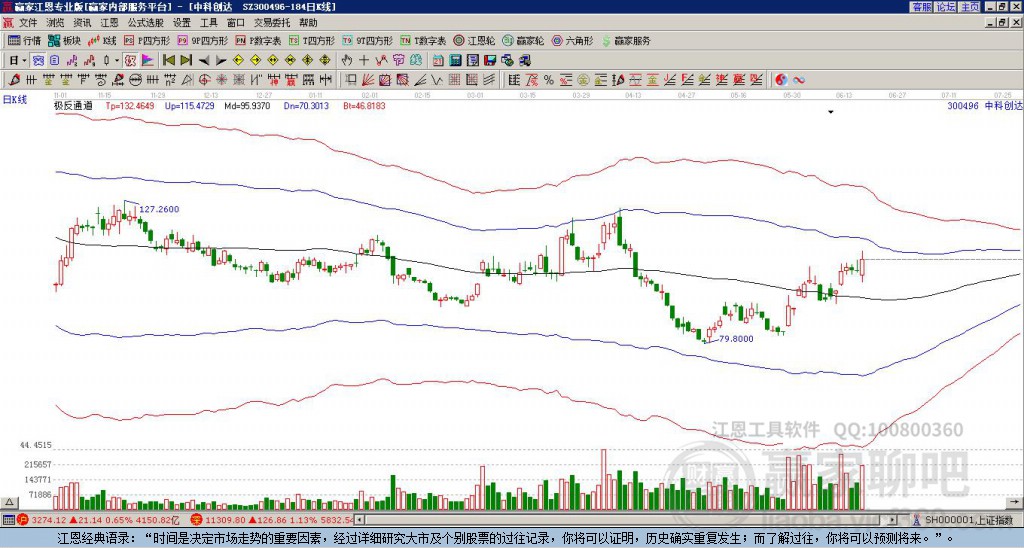Open 赢家服务 with the dollar icon
The height and width of the screenshot is (548, 1024).
(x=626, y=40)
